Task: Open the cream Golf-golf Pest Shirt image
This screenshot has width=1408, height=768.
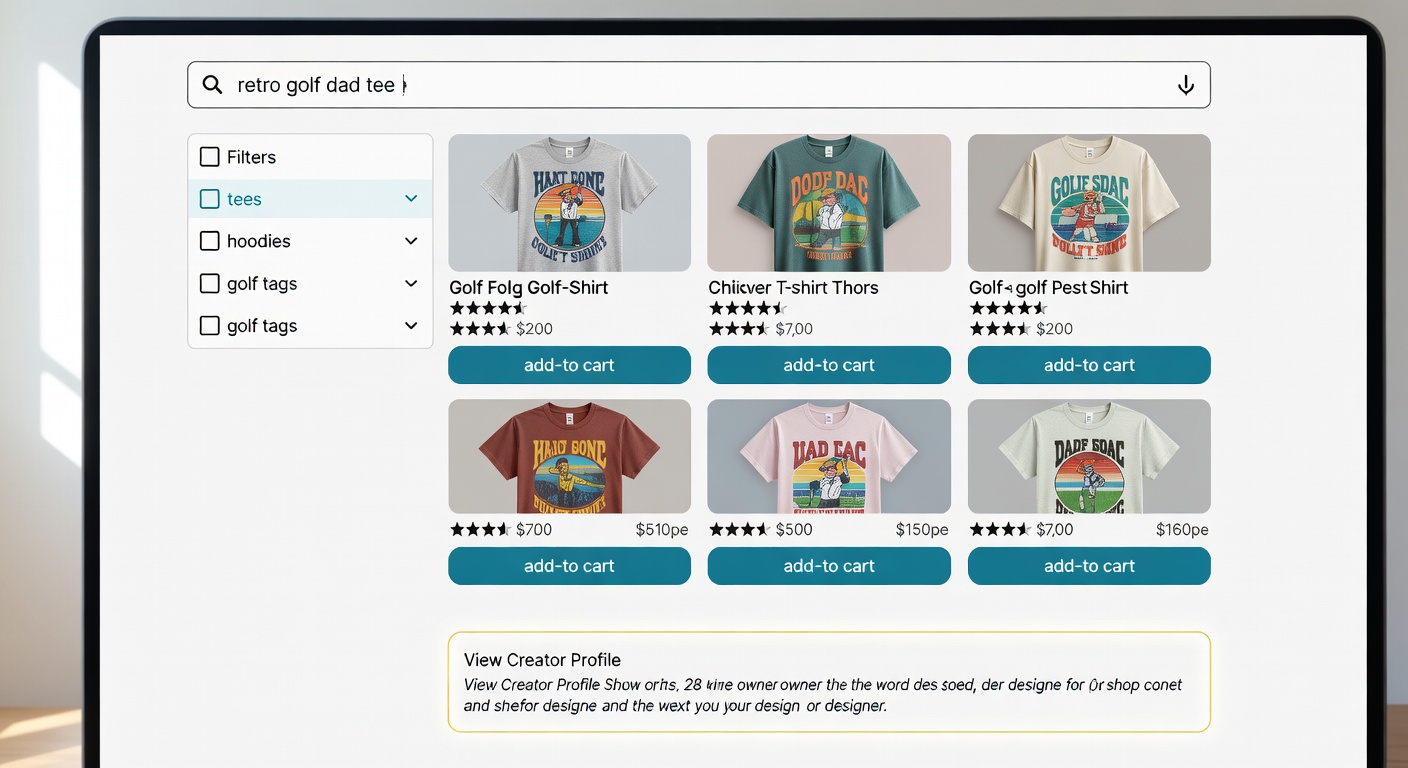Action: pos(1089,203)
